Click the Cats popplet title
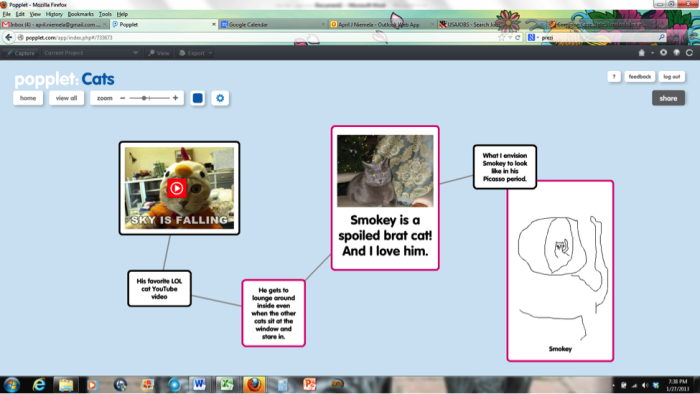Screen dimensions: 700x394 98,79
